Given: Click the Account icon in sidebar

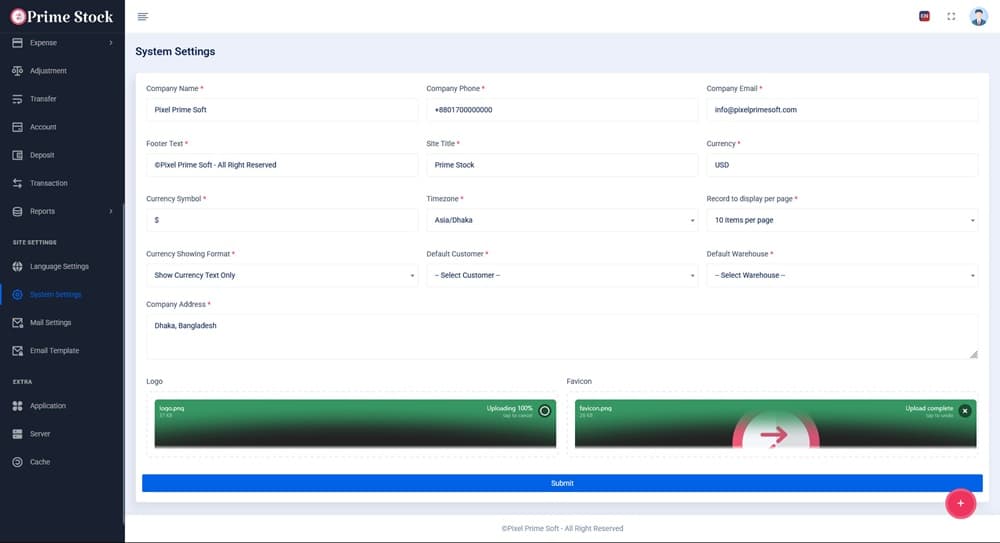Looking at the screenshot, I should click(17, 127).
